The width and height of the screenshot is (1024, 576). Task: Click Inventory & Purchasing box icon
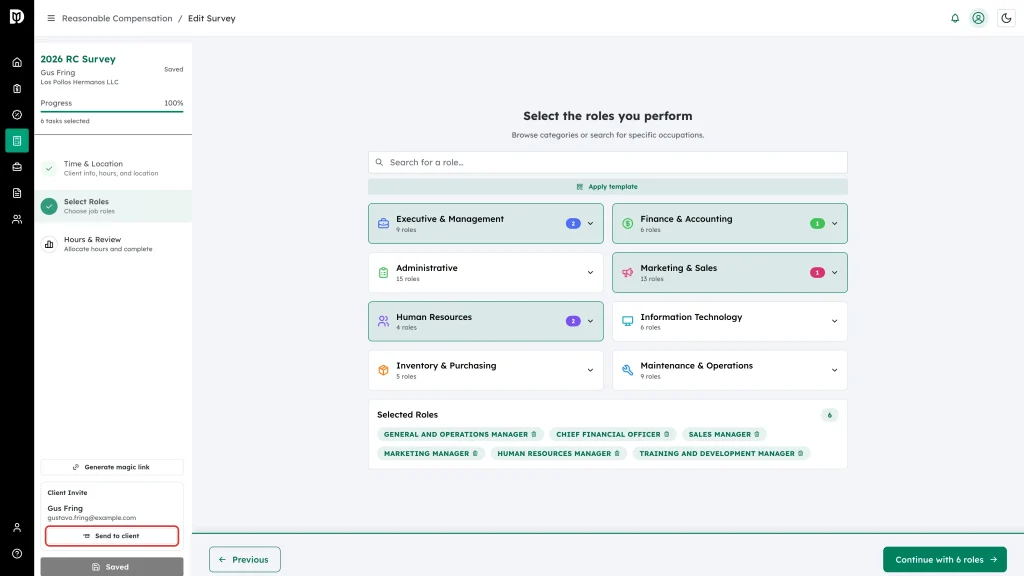(383, 370)
